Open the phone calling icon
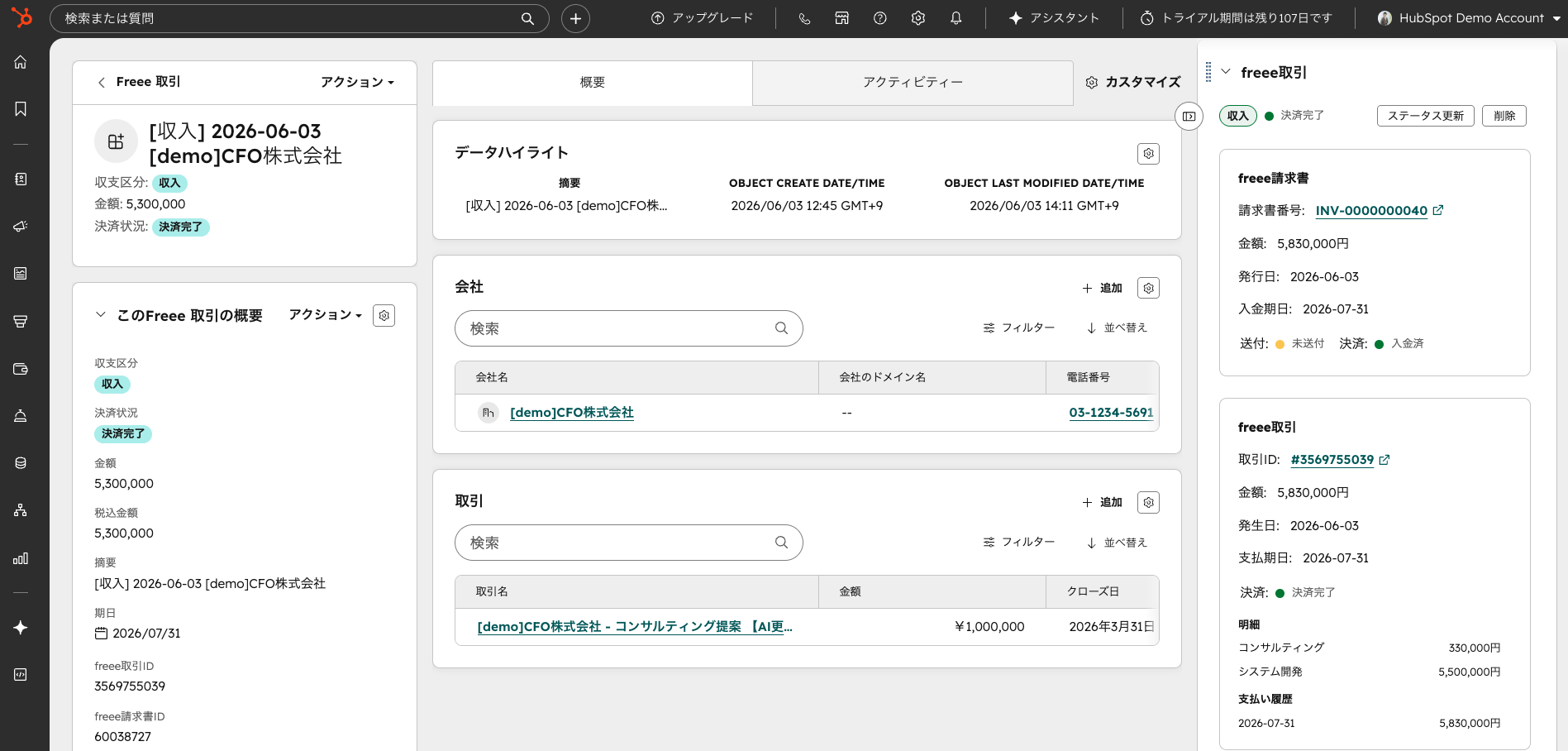Image resolution: width=1568 pixels, height=751 pixels. 804,18
